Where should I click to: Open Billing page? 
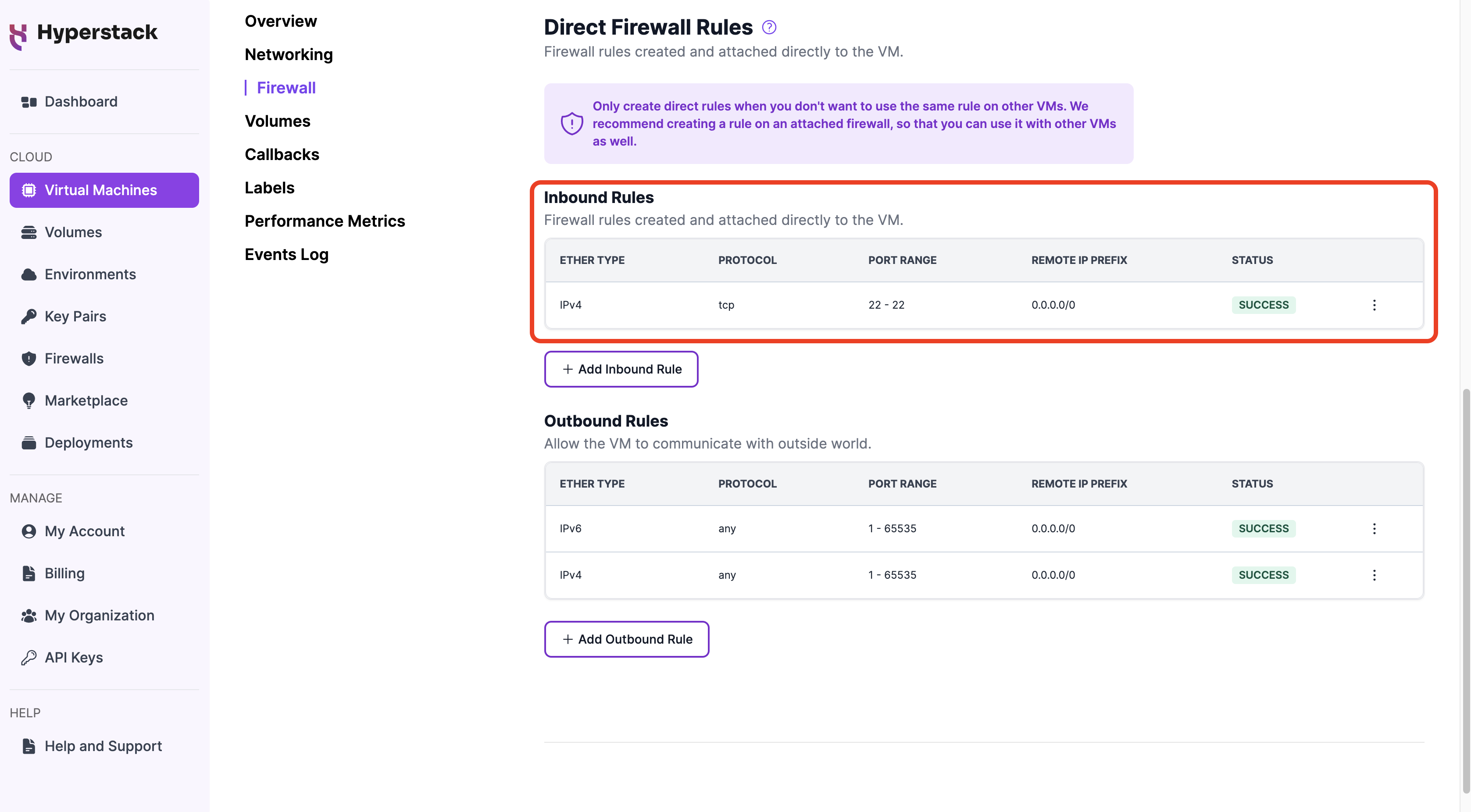[104, 573]
